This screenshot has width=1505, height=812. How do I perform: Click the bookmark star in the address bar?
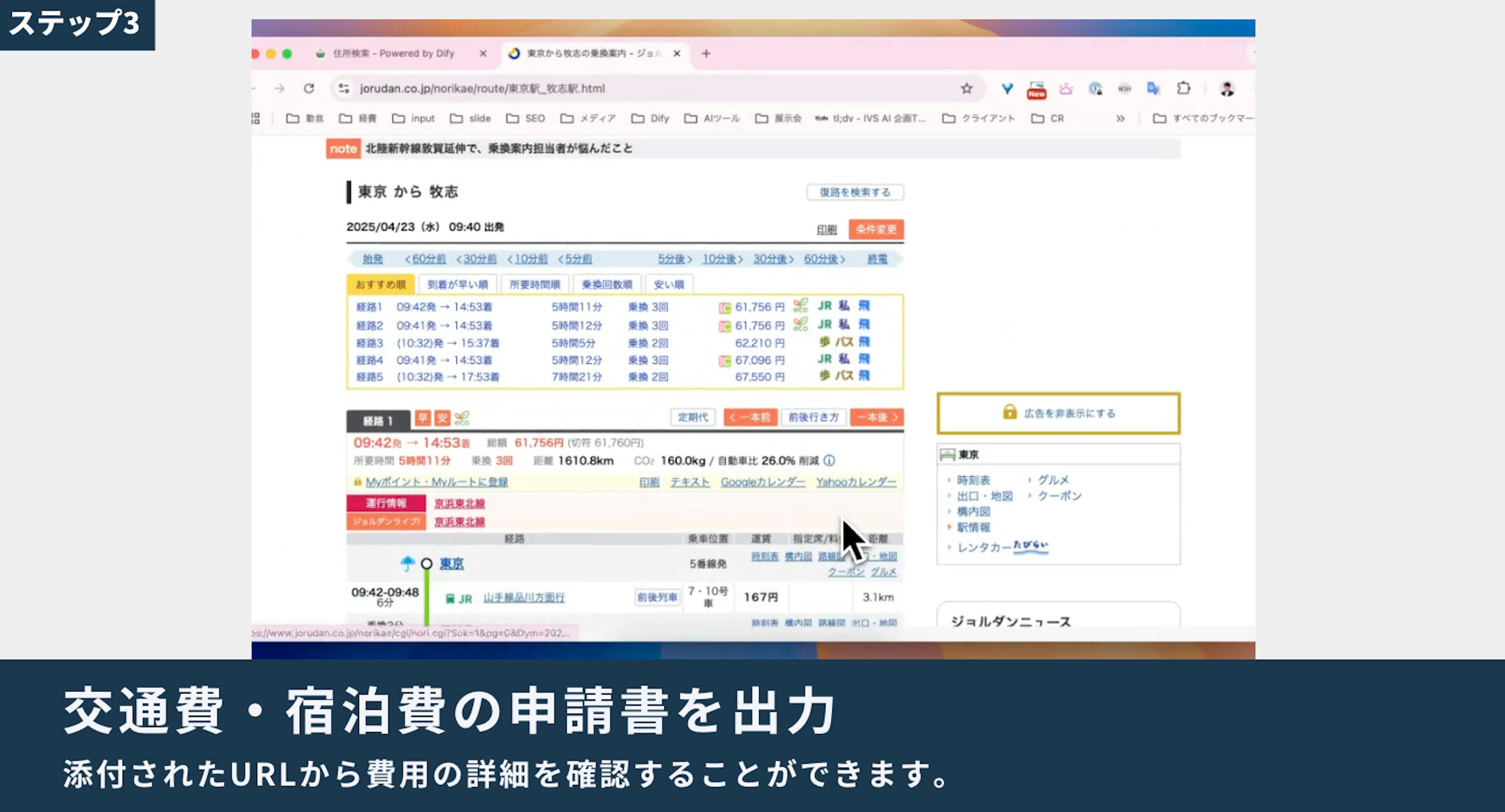coord(967,89)
